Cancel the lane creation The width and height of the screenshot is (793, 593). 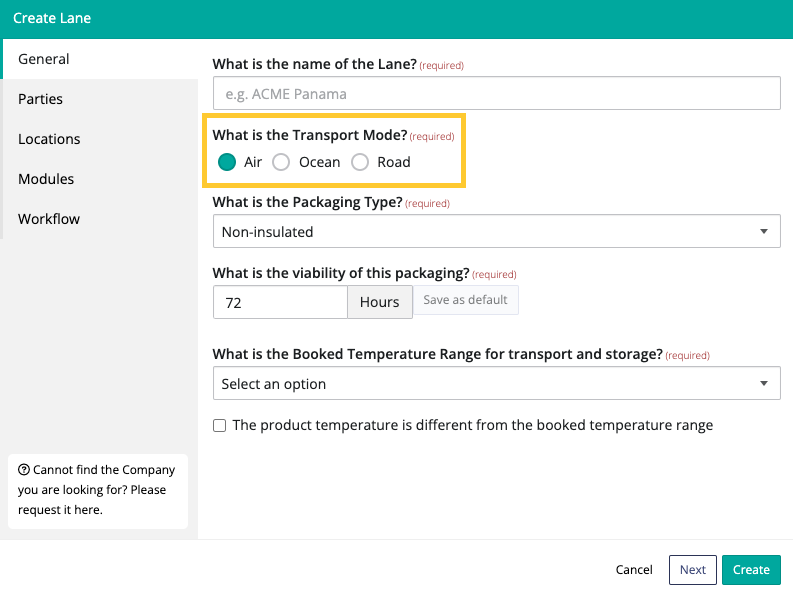pyautogui.click(x=634, y=570)
